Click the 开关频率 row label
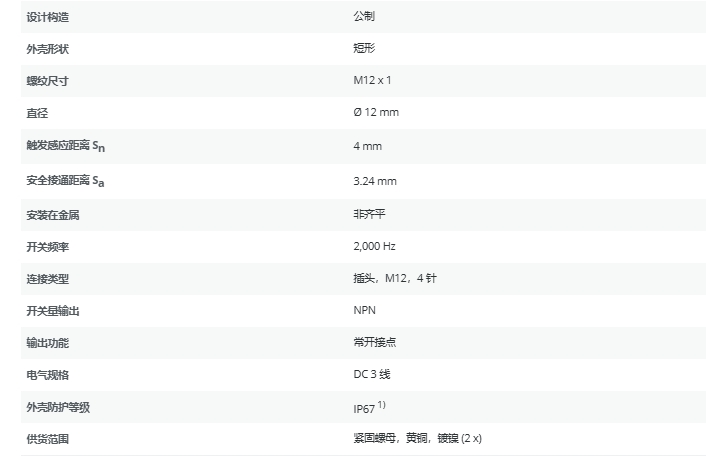The height and width of the screenshot is (465, 706). (48, 246)
